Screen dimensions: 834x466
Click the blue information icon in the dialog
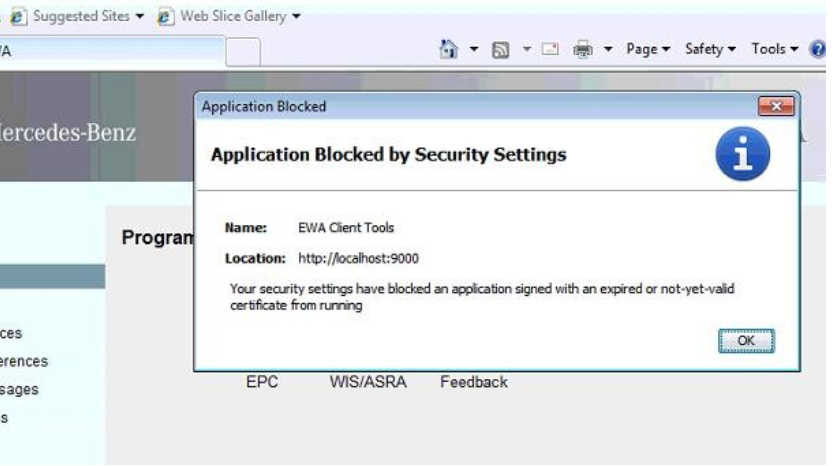pyautogui.click(x=743, y=154)
